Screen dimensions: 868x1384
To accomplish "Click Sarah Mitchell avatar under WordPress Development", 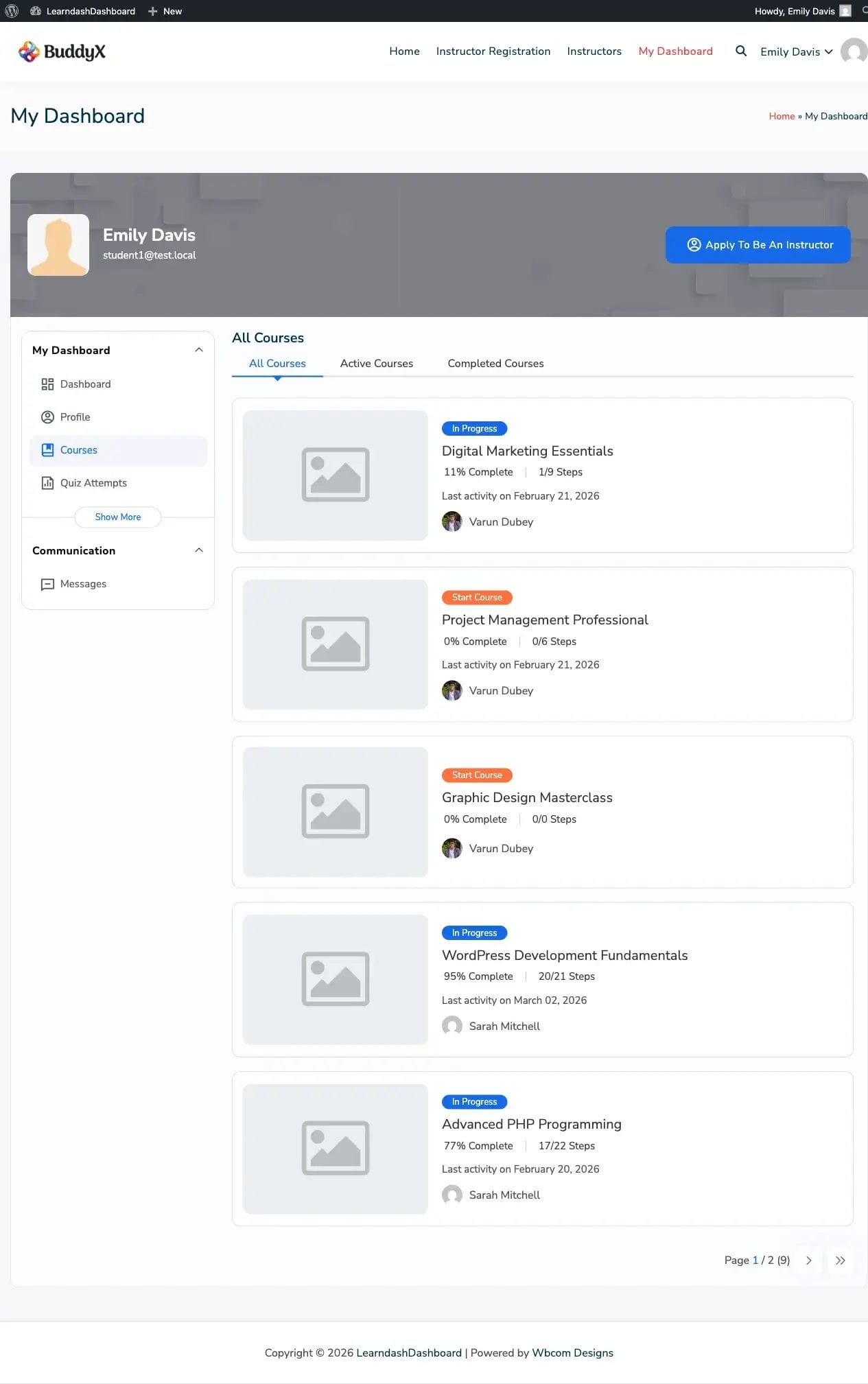I will [x=452, y=1026].
